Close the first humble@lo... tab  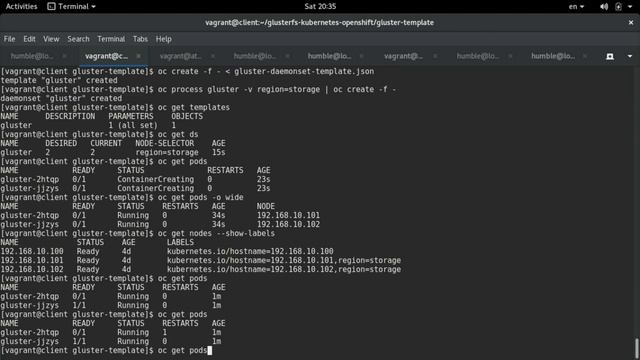tap(64, 56)
